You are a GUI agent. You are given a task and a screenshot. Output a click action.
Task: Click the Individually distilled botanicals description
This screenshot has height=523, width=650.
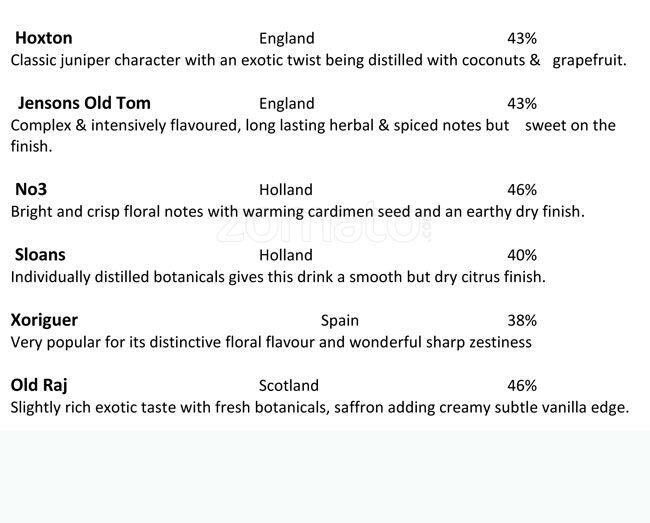(x=277, y=276)
